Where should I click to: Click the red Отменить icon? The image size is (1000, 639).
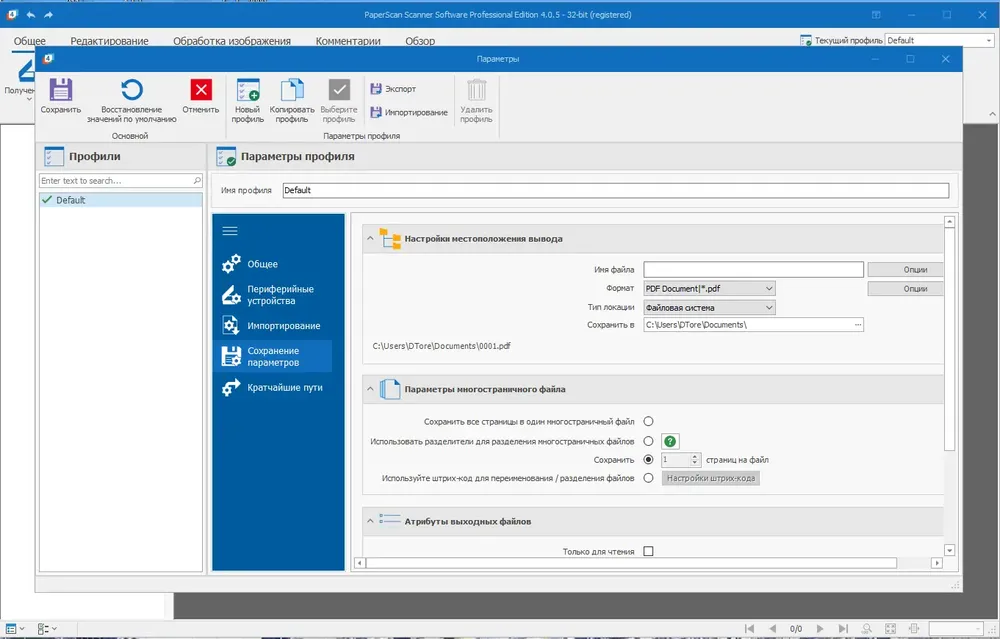(201, 90)
